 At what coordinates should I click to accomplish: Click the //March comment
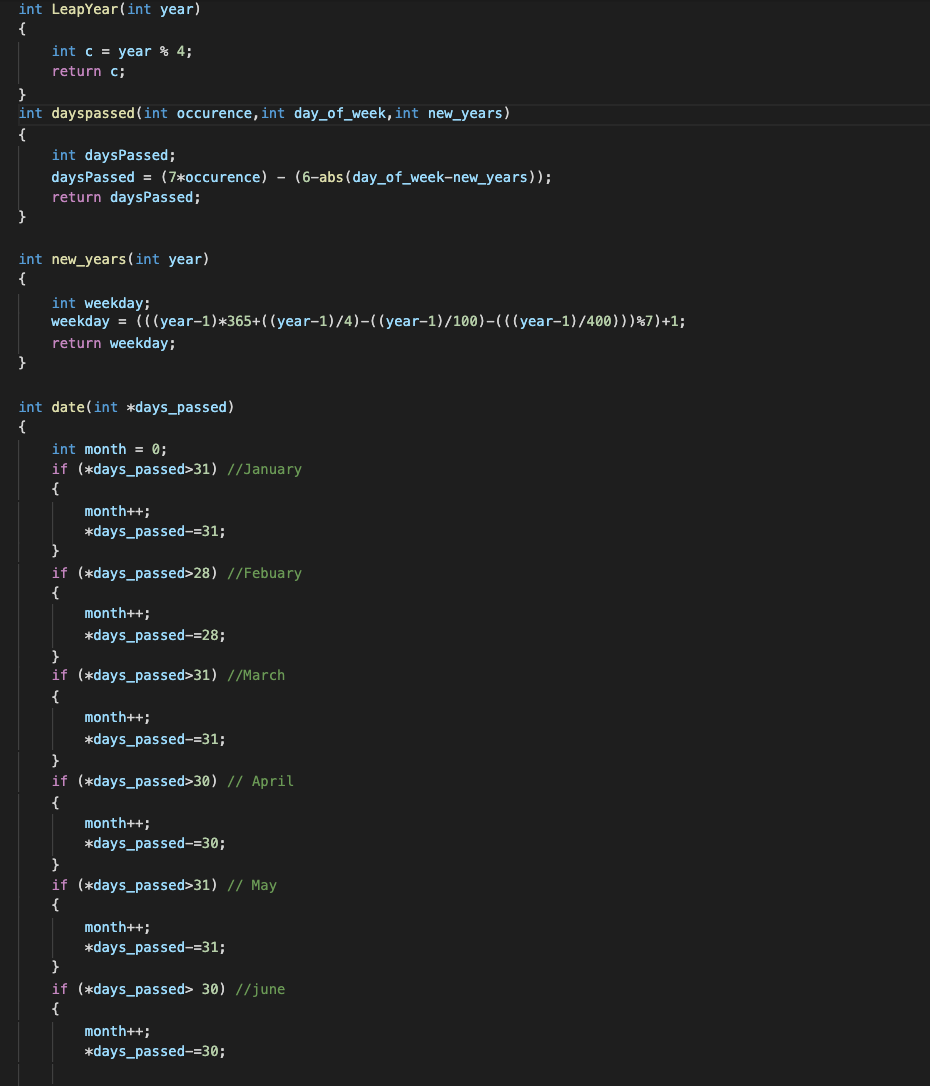[x=256, y=675]
